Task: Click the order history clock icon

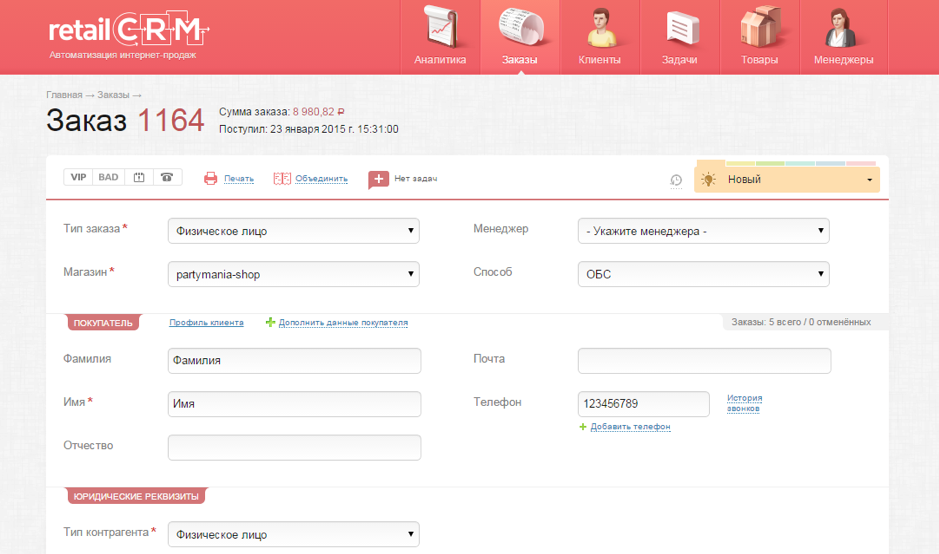Action: [676, 180]
